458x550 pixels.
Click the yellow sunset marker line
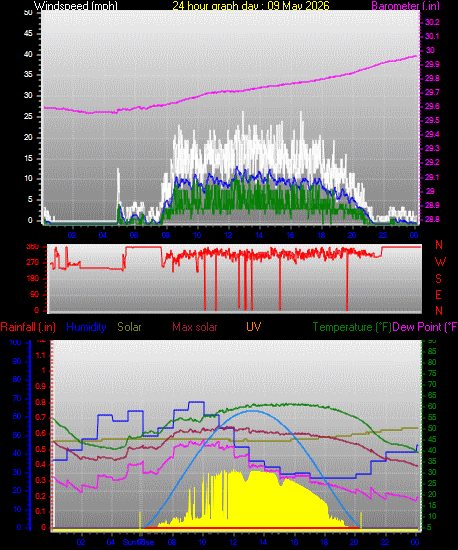click(361, 520)
